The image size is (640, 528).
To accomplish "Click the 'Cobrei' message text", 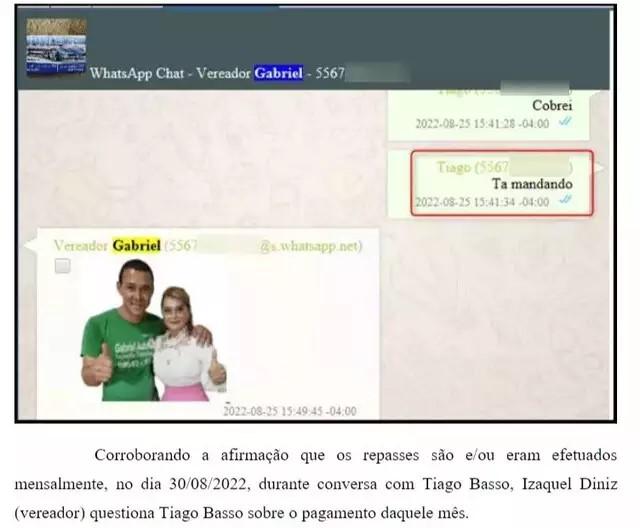I will [551, 105].
